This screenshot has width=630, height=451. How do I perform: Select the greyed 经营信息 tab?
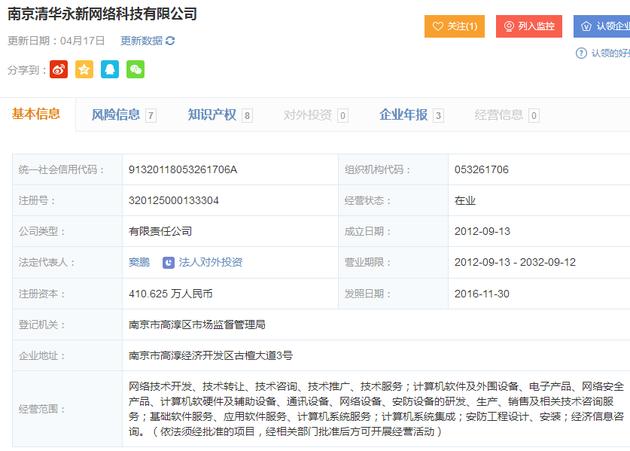[x=498, y=115]
